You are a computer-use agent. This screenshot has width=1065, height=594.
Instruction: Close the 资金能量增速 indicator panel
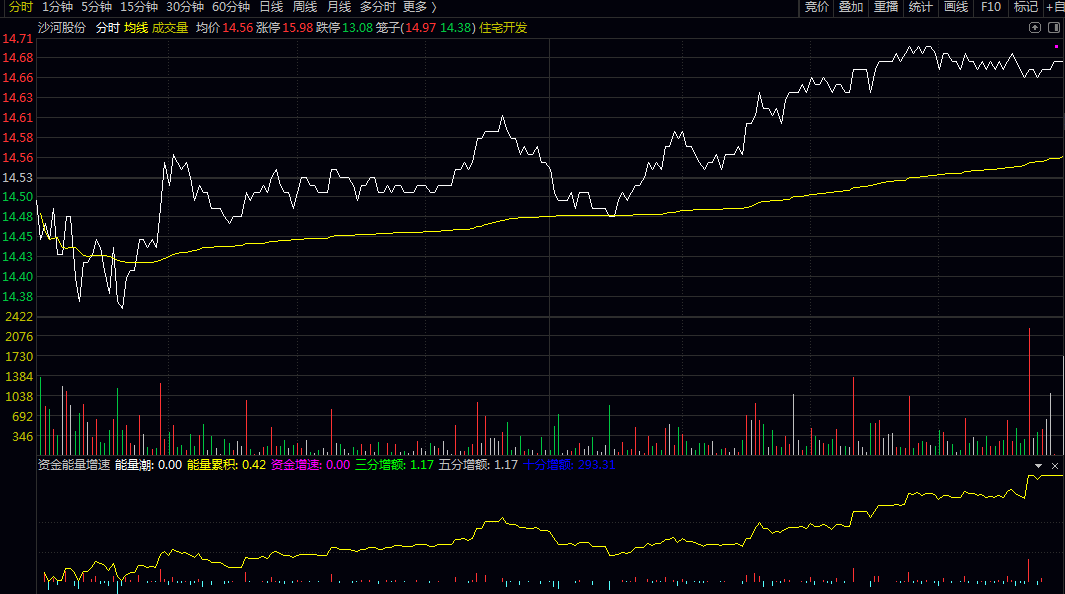point(1053,465)
